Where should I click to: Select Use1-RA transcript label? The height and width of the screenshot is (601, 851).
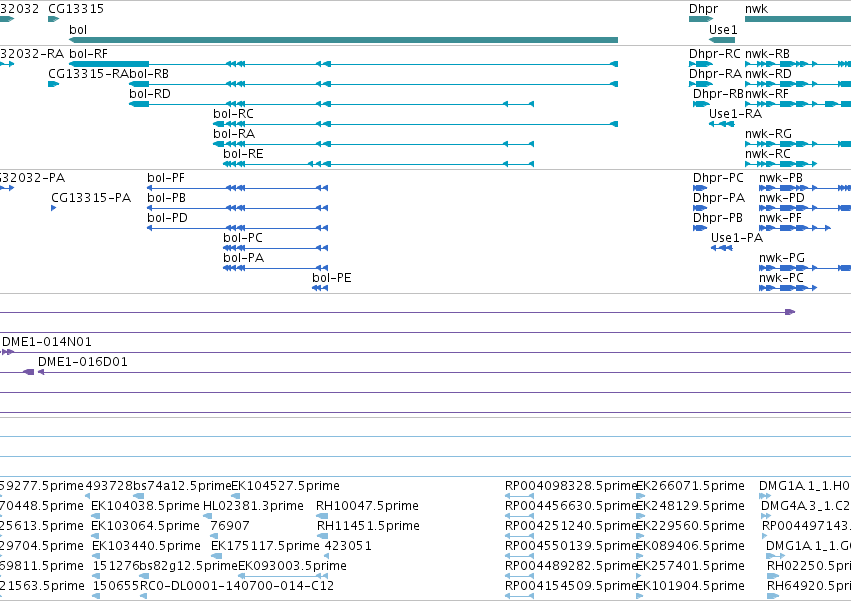point(735,114)
